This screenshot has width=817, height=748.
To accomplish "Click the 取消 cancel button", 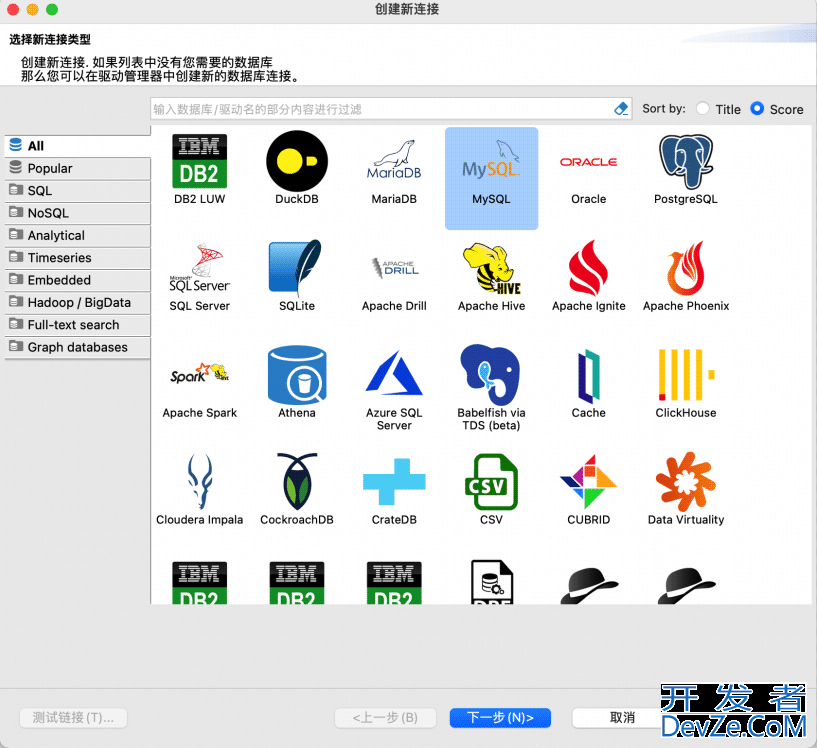I will pos(622,718).
